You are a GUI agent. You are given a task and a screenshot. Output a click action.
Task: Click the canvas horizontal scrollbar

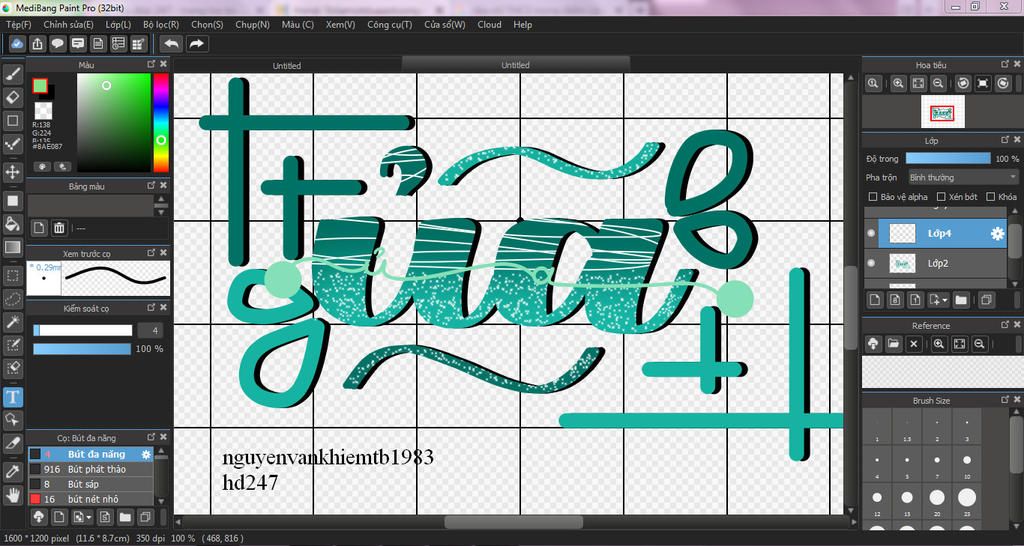click(x=514, y=522)
